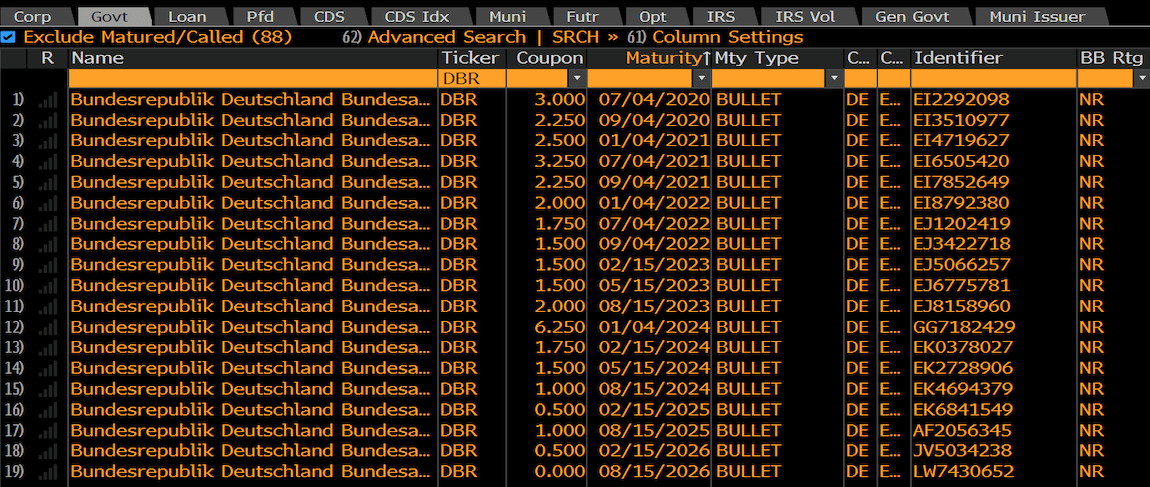The height and width of the screenshot is (487, 1150).
Task: Open the BB Rtg filter dropdown arrow
Action: 1142,78
